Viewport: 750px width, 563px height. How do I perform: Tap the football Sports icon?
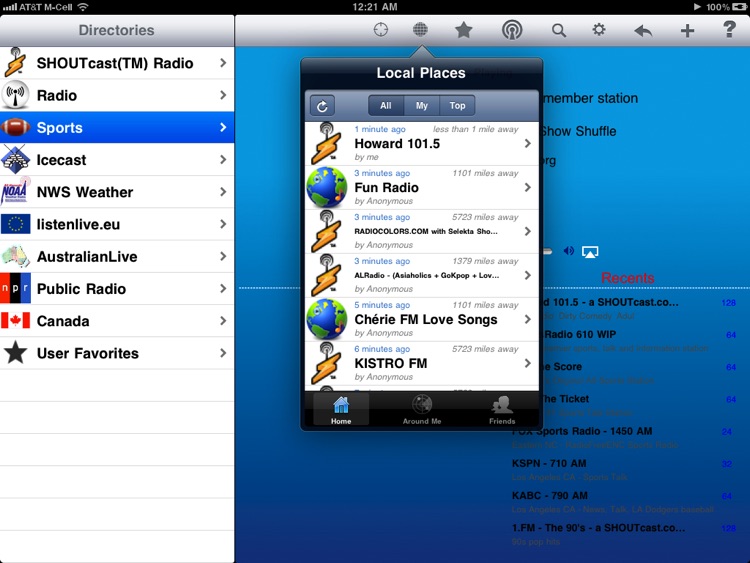(15, 127)
